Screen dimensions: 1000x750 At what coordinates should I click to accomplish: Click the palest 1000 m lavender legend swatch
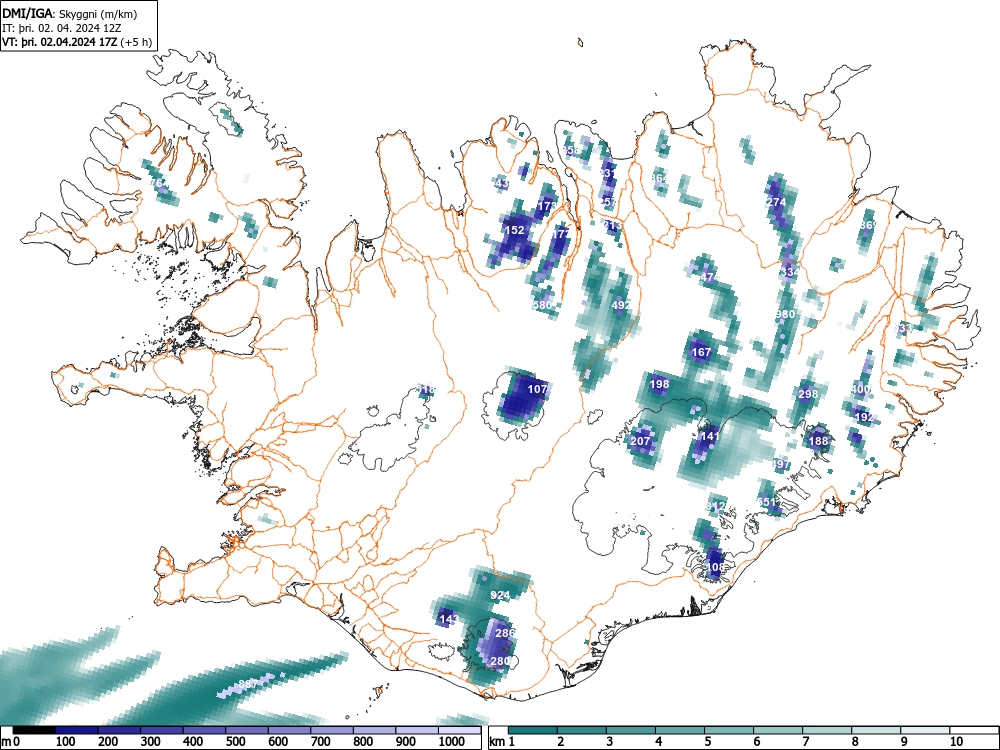[459, 730]
